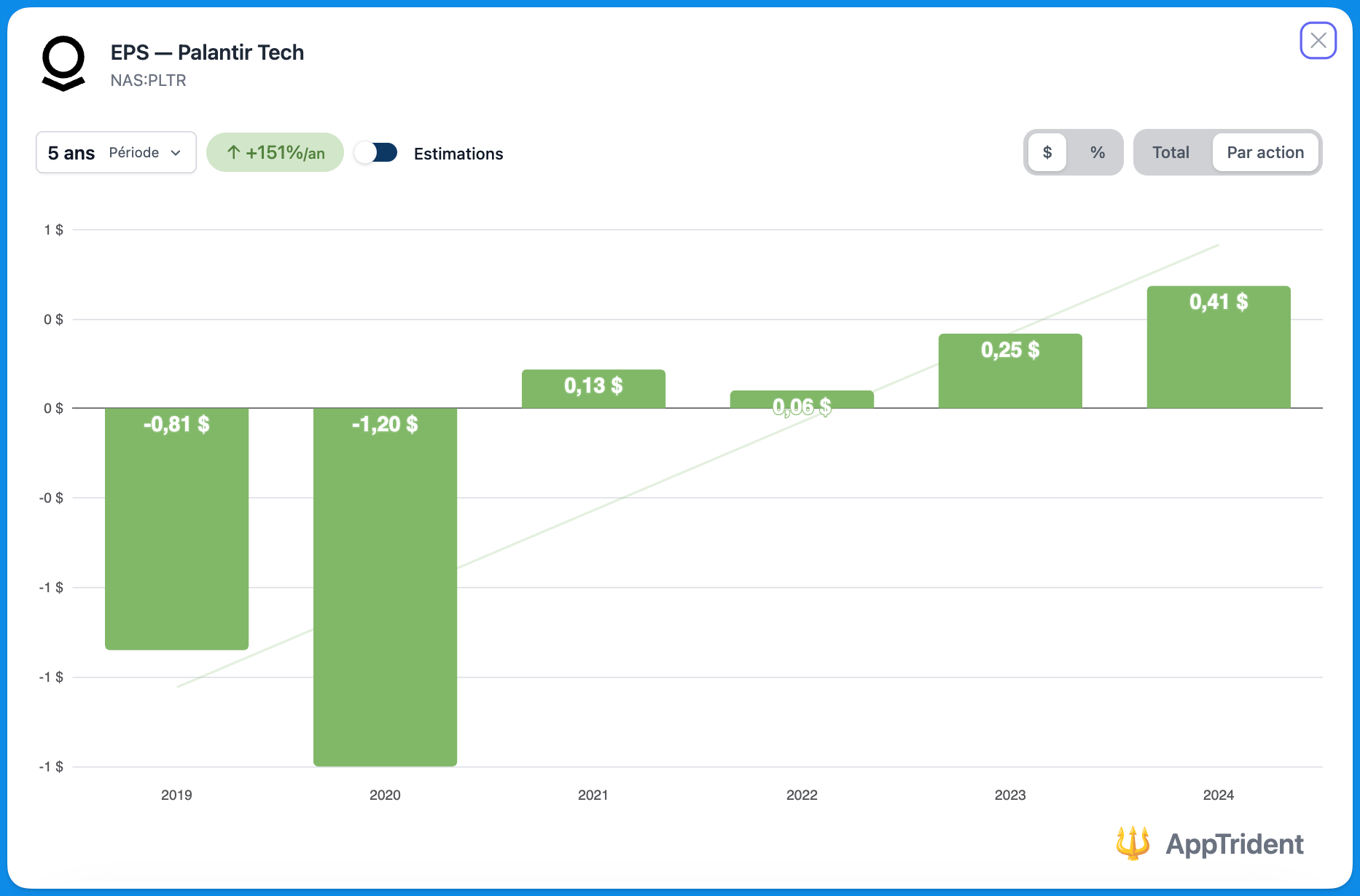Click the AppTrident brand name link

pyautogui.click(x=1234, y=844)
